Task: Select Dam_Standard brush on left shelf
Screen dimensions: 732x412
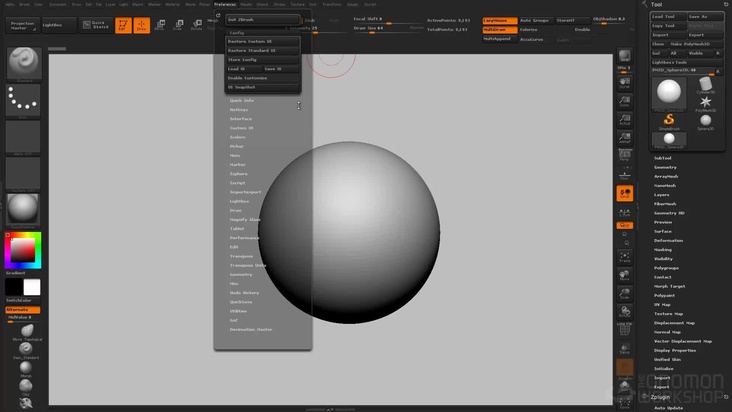Action: 26,350
